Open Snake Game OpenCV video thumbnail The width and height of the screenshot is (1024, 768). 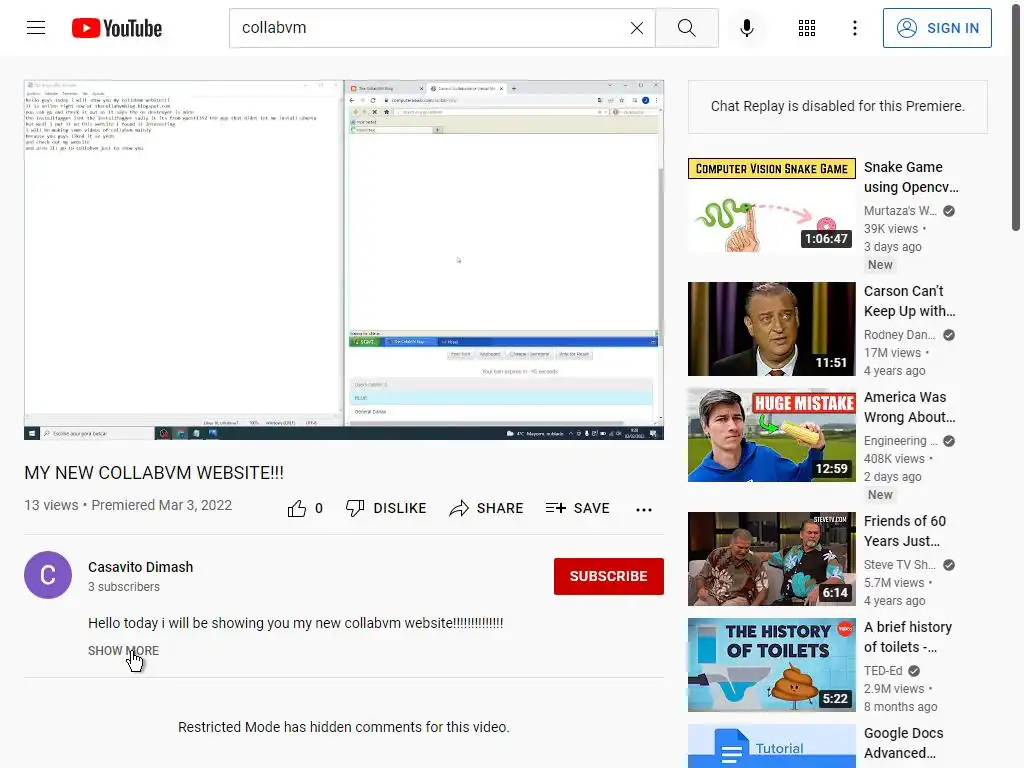[x=771, y=205]
